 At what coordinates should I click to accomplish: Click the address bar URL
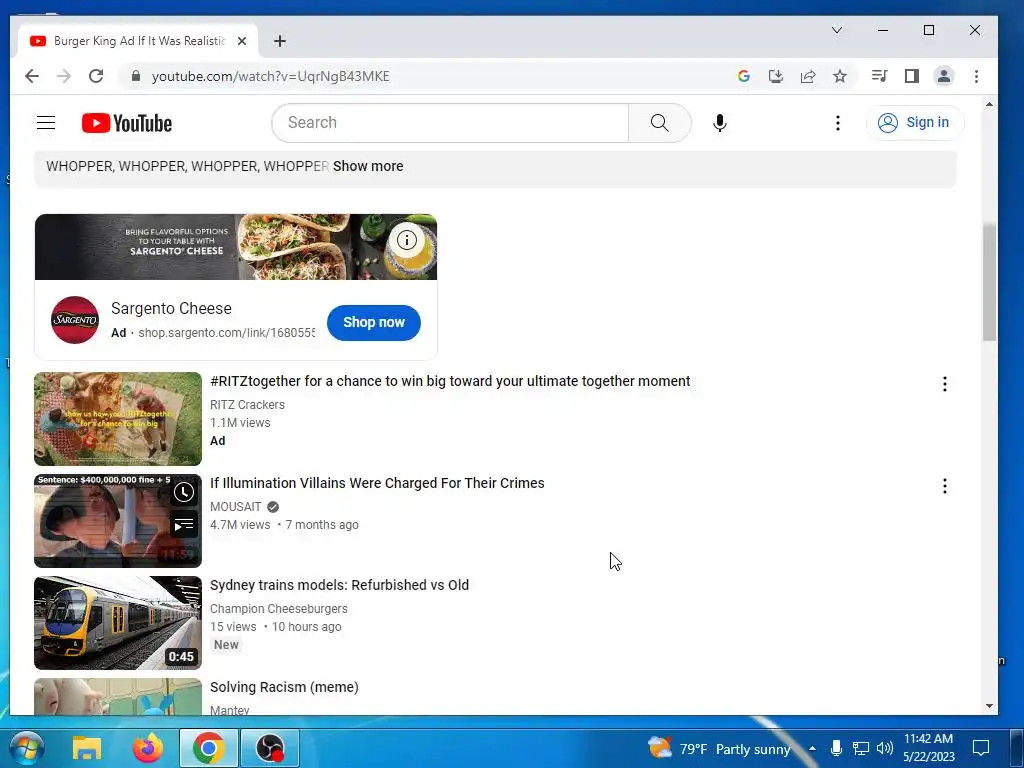click(270, 76)
